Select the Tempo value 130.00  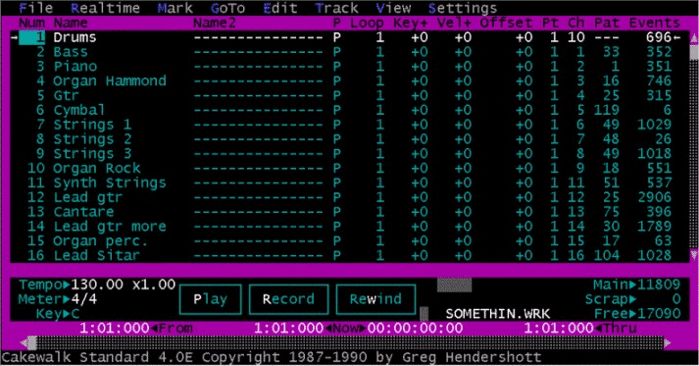tap(97, 284)
